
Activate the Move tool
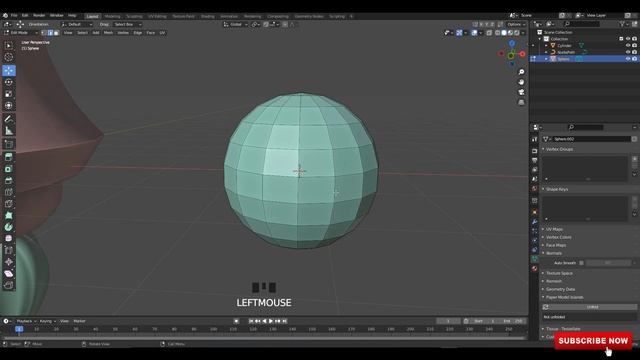pos(9,70)
